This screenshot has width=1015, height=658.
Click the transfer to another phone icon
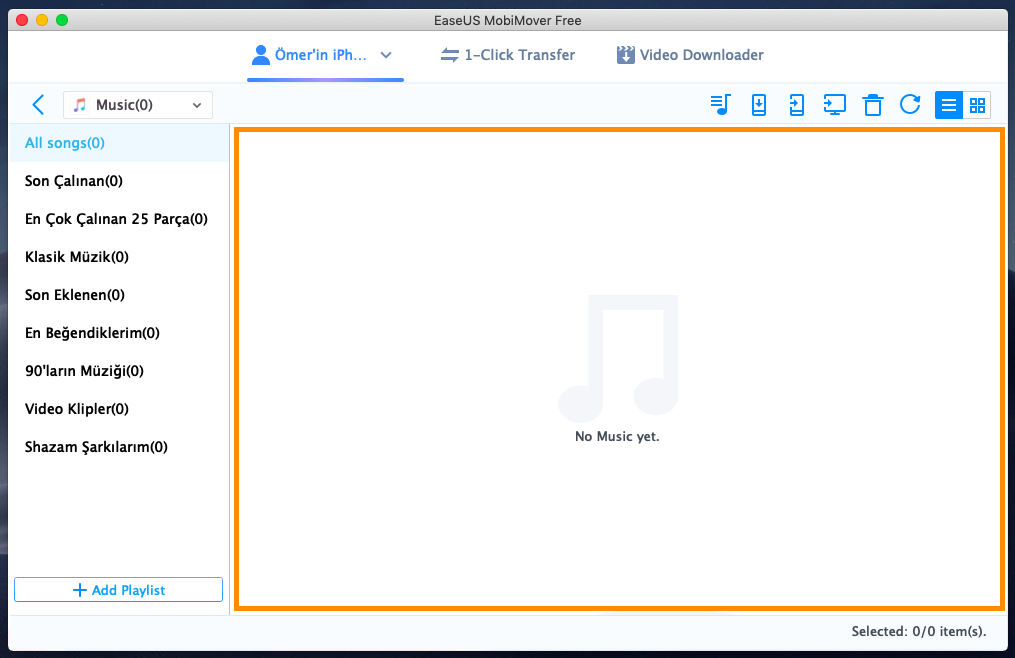pos(796,105)
